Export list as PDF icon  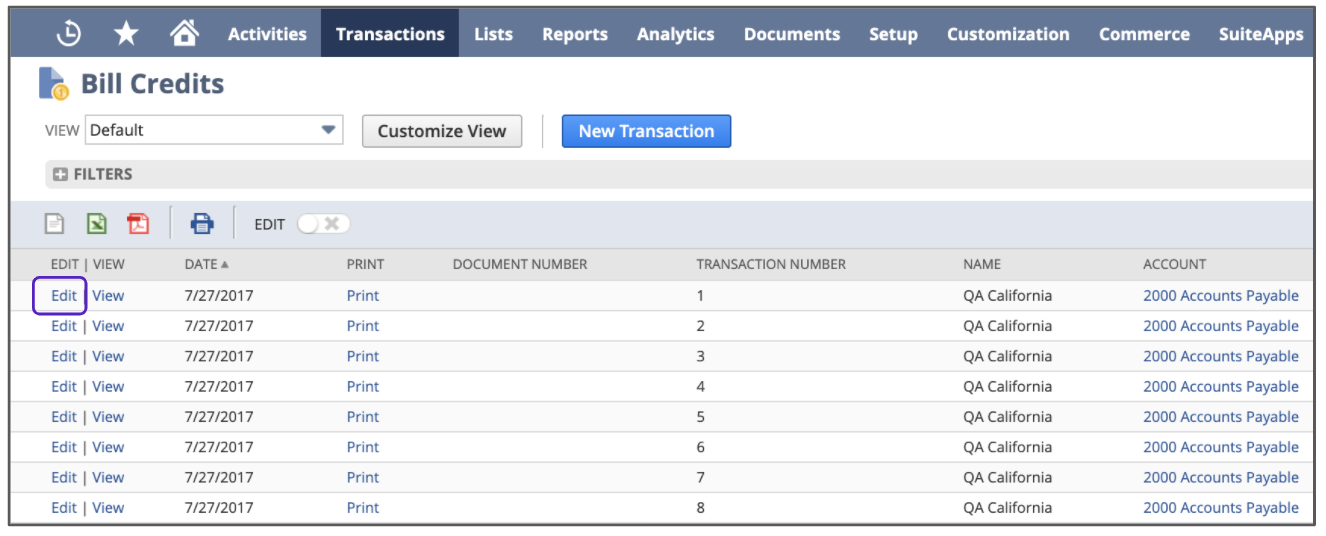[138, 224]
